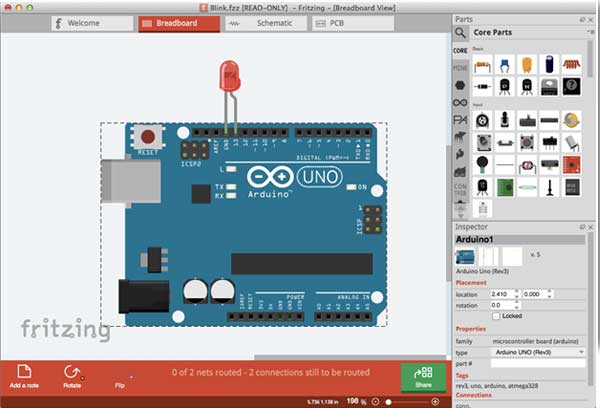This screenshot has width=600, height=408.
Task: Click the factory-icon parts bin
Action: tap(460, 171)
